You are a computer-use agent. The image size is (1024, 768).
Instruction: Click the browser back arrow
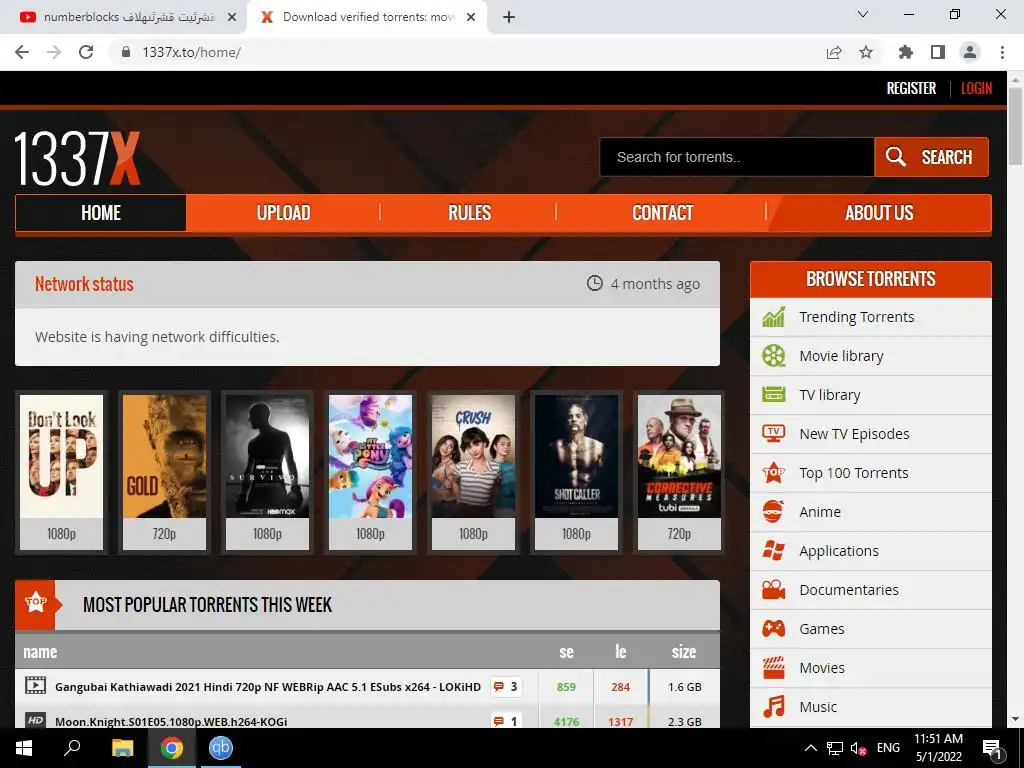(22, 52)
